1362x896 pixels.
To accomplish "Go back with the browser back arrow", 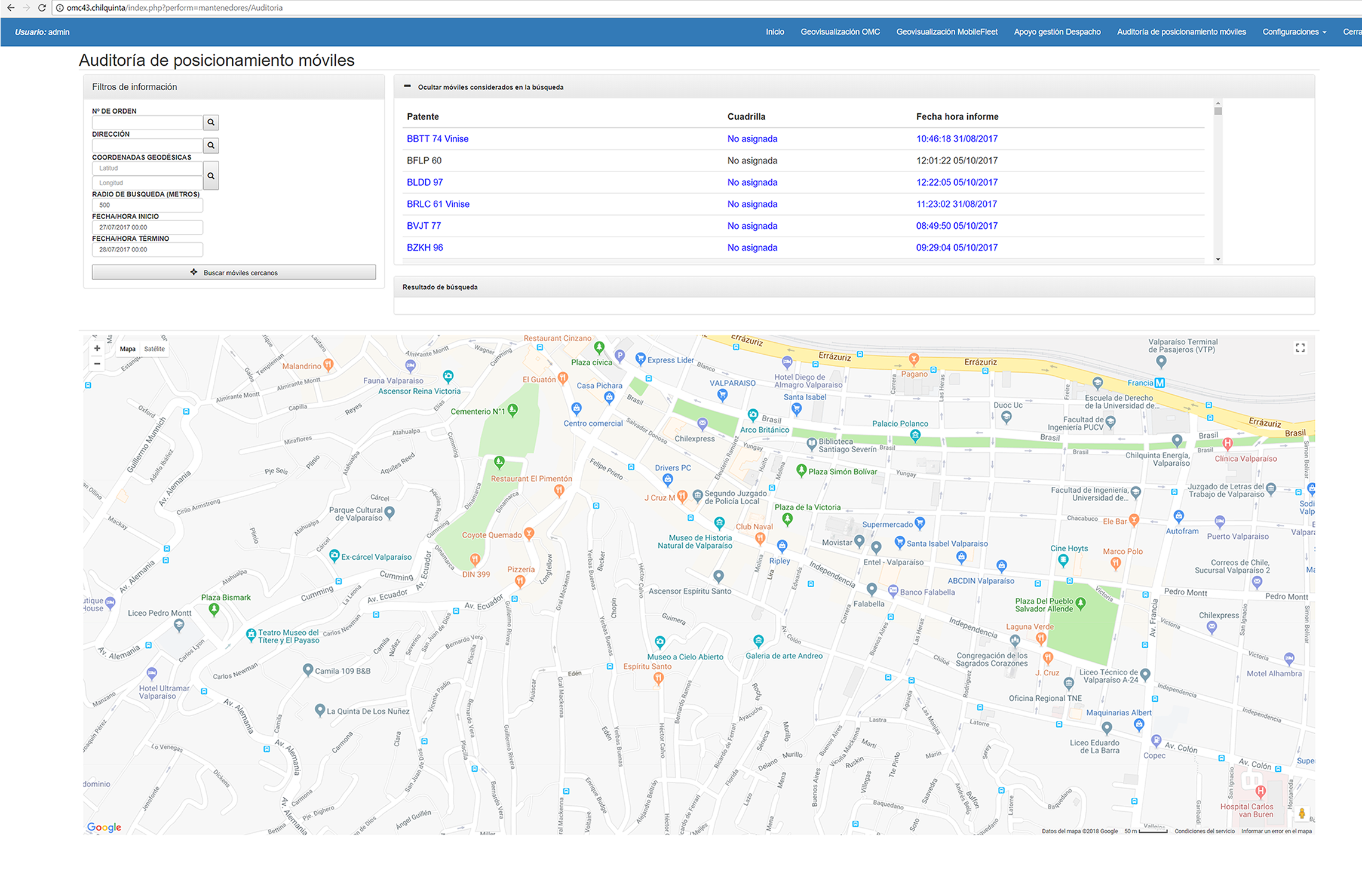I will 11,8.
